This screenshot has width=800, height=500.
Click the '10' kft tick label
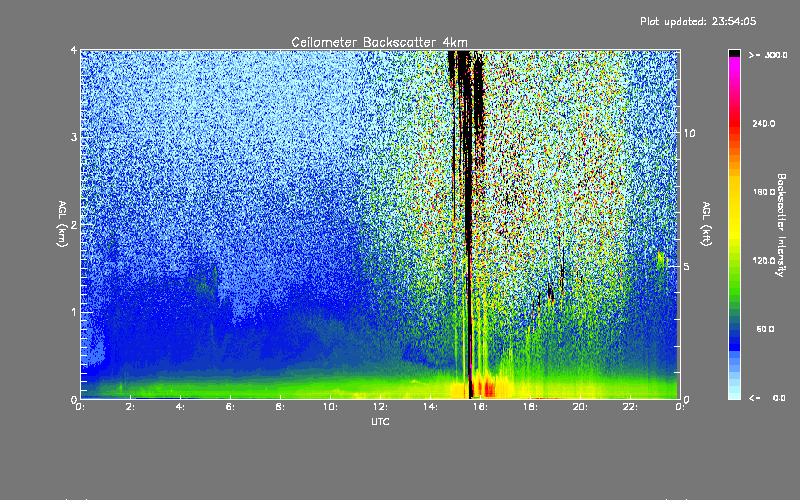(x=689, y=133)
